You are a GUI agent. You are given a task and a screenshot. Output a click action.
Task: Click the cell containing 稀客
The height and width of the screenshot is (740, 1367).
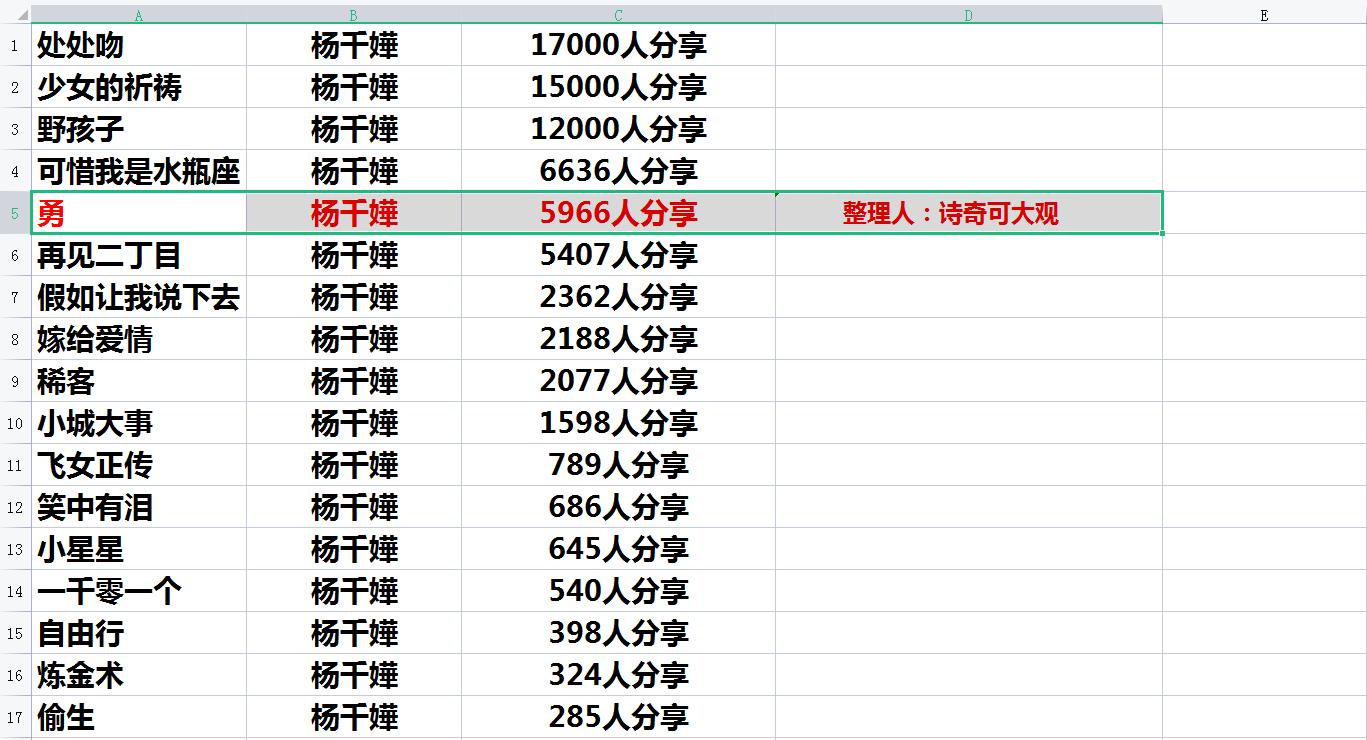pos(139,381)
